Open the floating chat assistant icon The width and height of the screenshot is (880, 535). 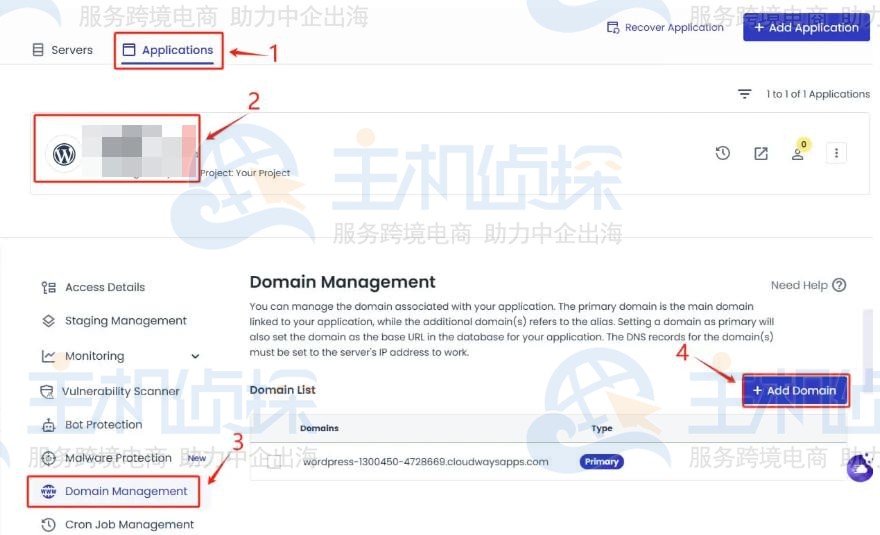pyautogui.click(x=860, y=468)
